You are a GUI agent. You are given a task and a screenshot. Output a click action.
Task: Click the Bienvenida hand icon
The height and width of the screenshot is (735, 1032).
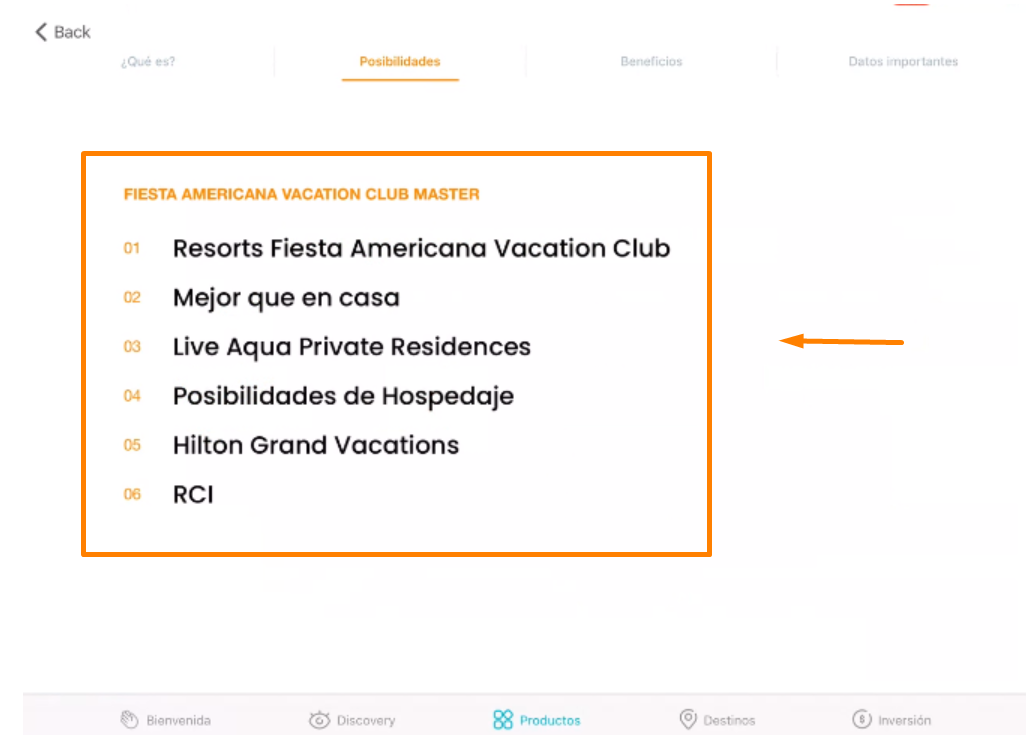[130, 720]
